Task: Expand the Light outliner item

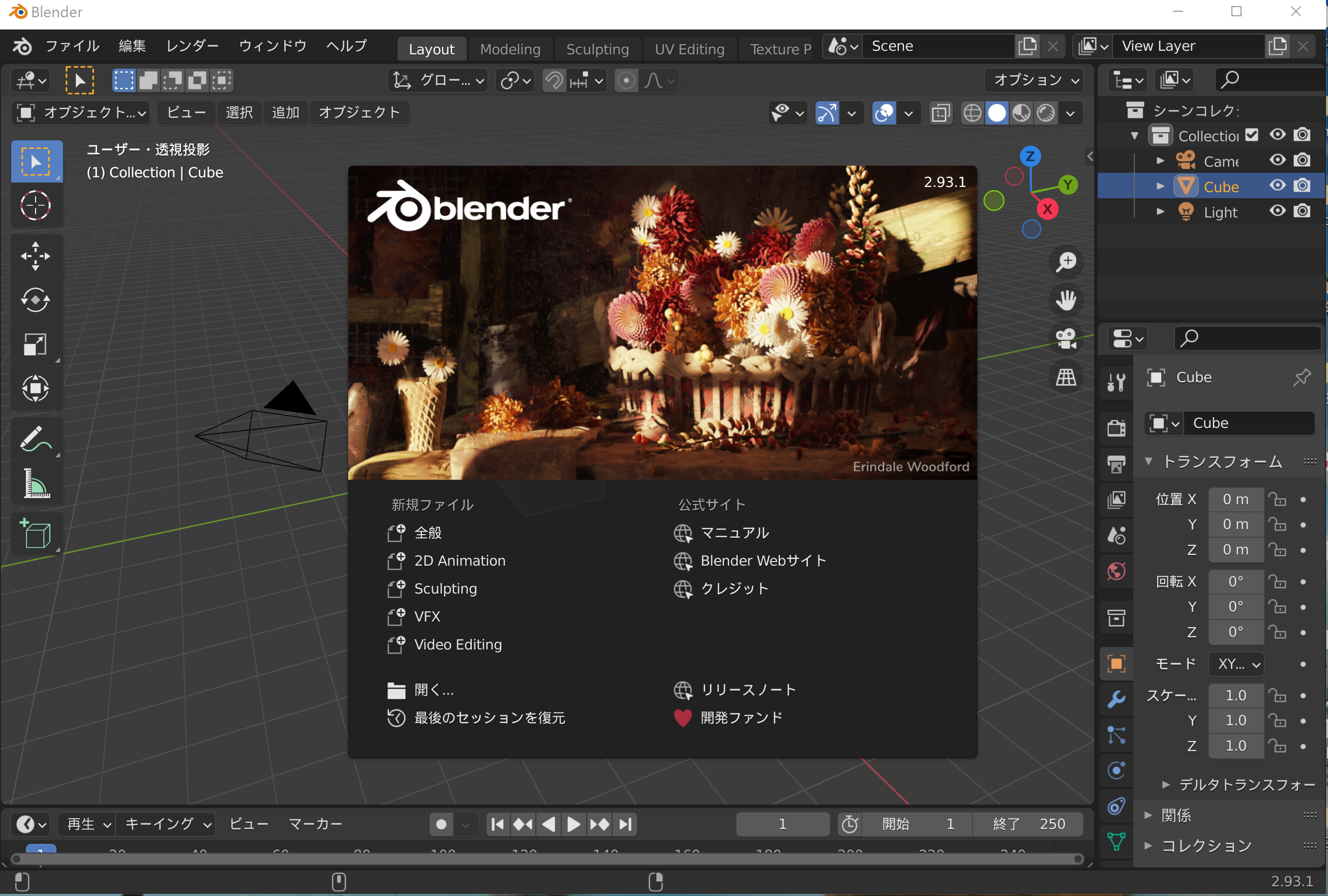Action: pos(1160,211)
